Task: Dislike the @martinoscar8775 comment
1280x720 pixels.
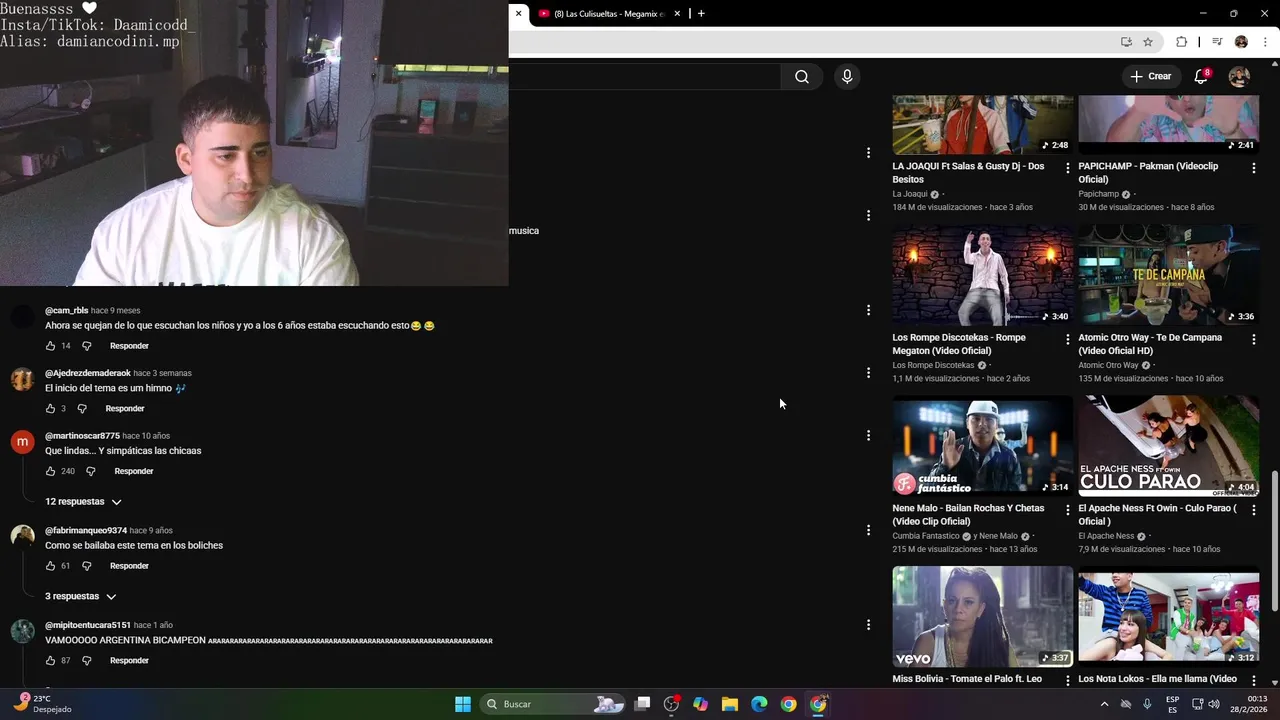Action: (x=90, y=471)
